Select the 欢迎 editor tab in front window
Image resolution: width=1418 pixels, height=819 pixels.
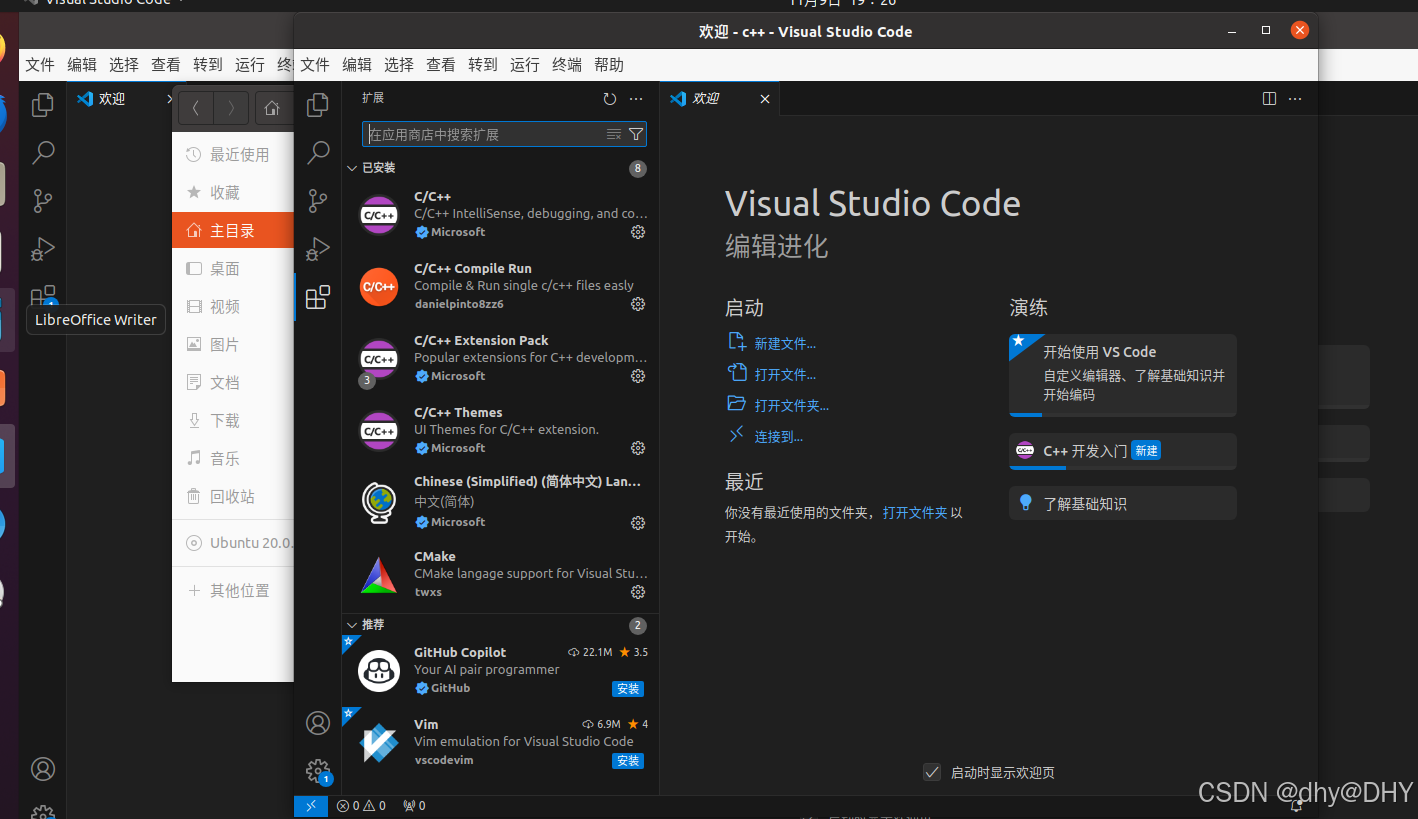point(720,99)
